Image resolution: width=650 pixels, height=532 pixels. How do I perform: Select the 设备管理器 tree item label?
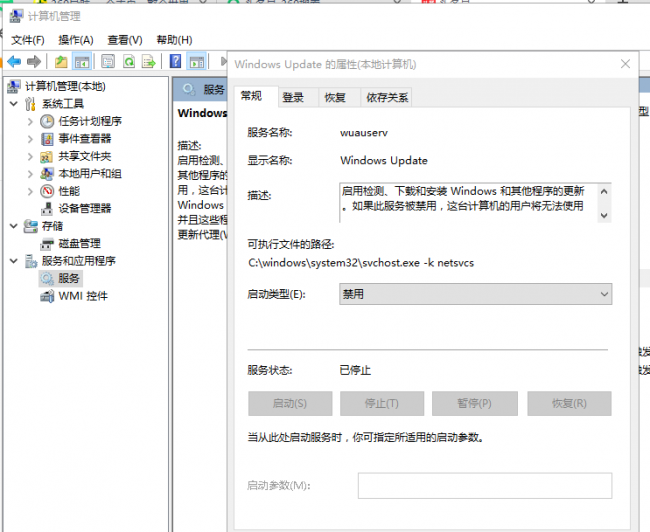pos(85,209)
